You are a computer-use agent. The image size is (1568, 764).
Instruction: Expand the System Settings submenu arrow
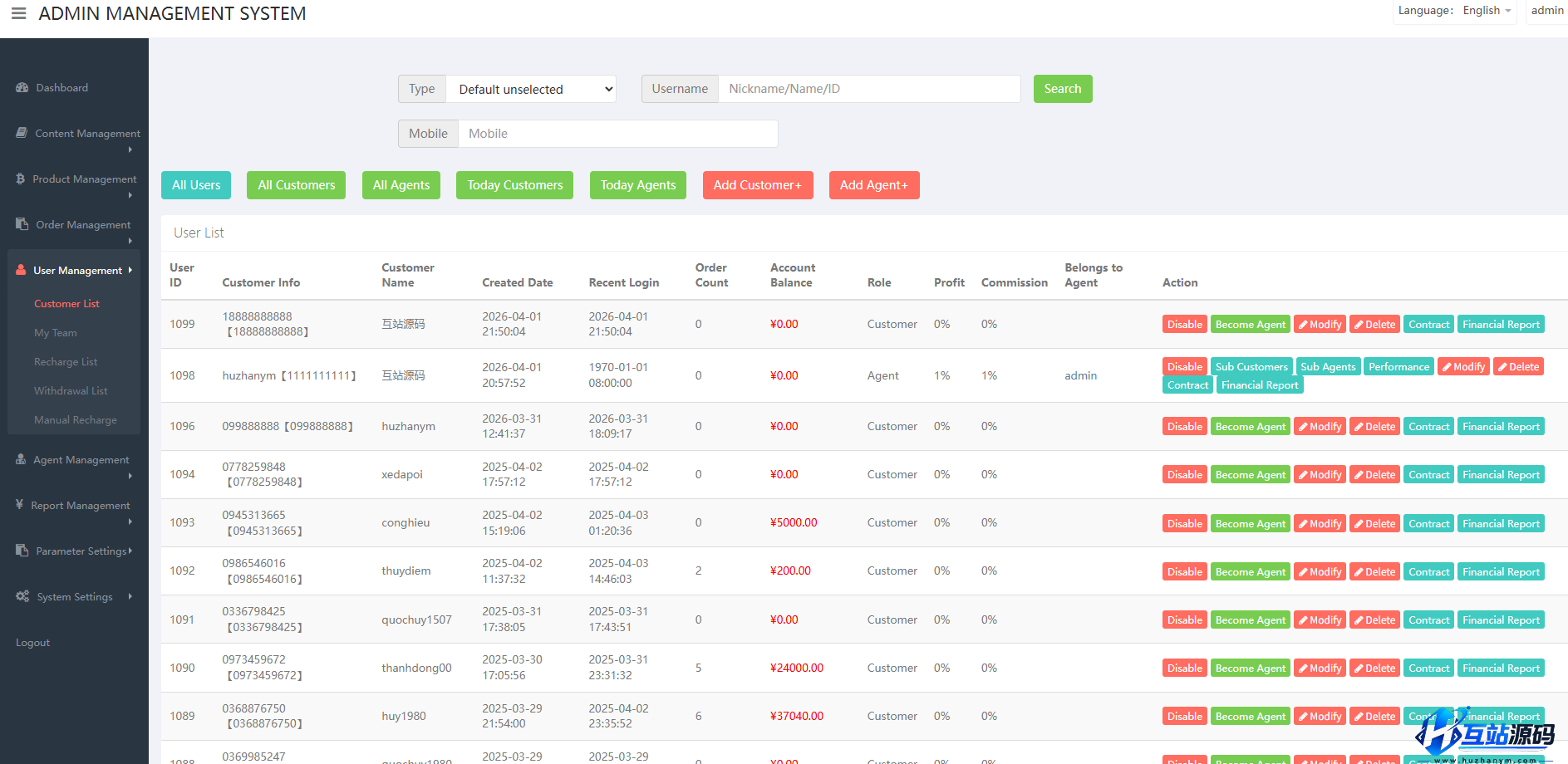pos(130,596)
